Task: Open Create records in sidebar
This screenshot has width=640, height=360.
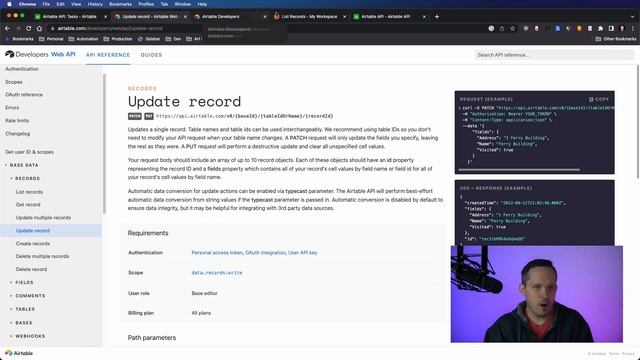Action: [x=33, y=244]
